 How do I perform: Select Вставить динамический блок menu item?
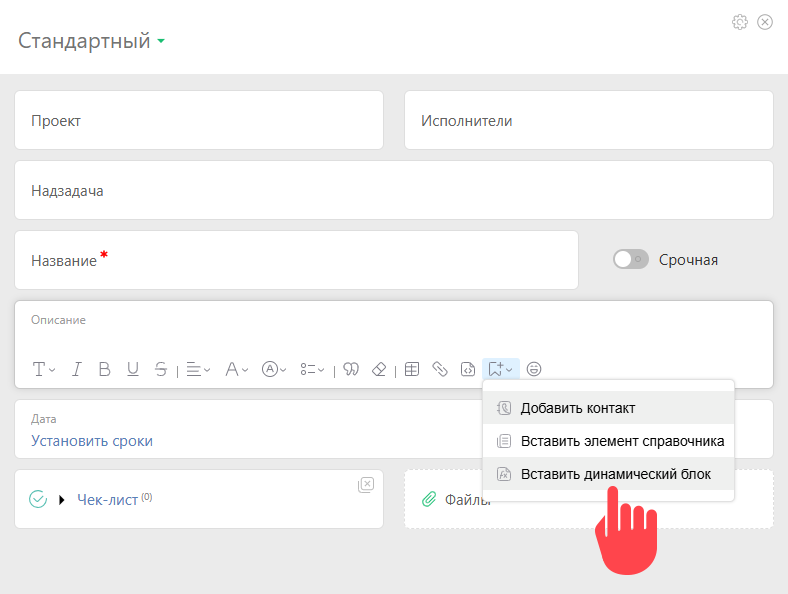tap(608, 474)
